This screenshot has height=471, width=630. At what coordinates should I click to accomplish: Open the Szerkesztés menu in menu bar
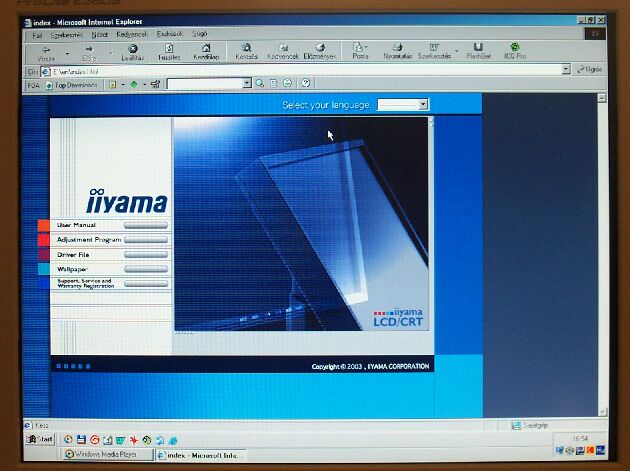click(x=67, y=35)
